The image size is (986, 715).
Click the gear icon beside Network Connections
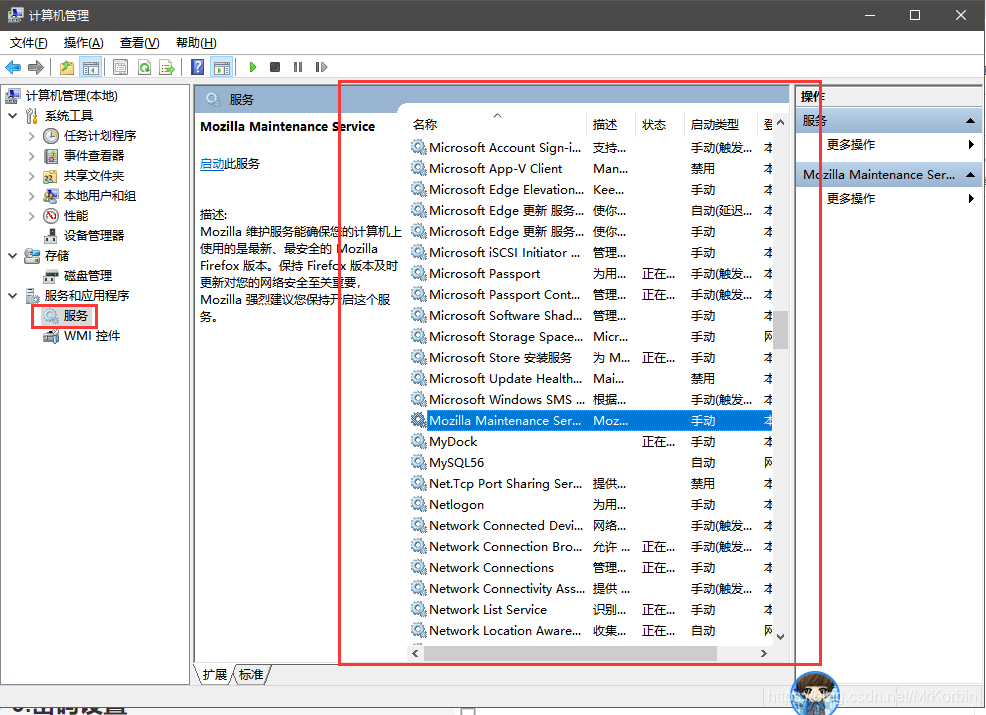click(x=419, y=567)
